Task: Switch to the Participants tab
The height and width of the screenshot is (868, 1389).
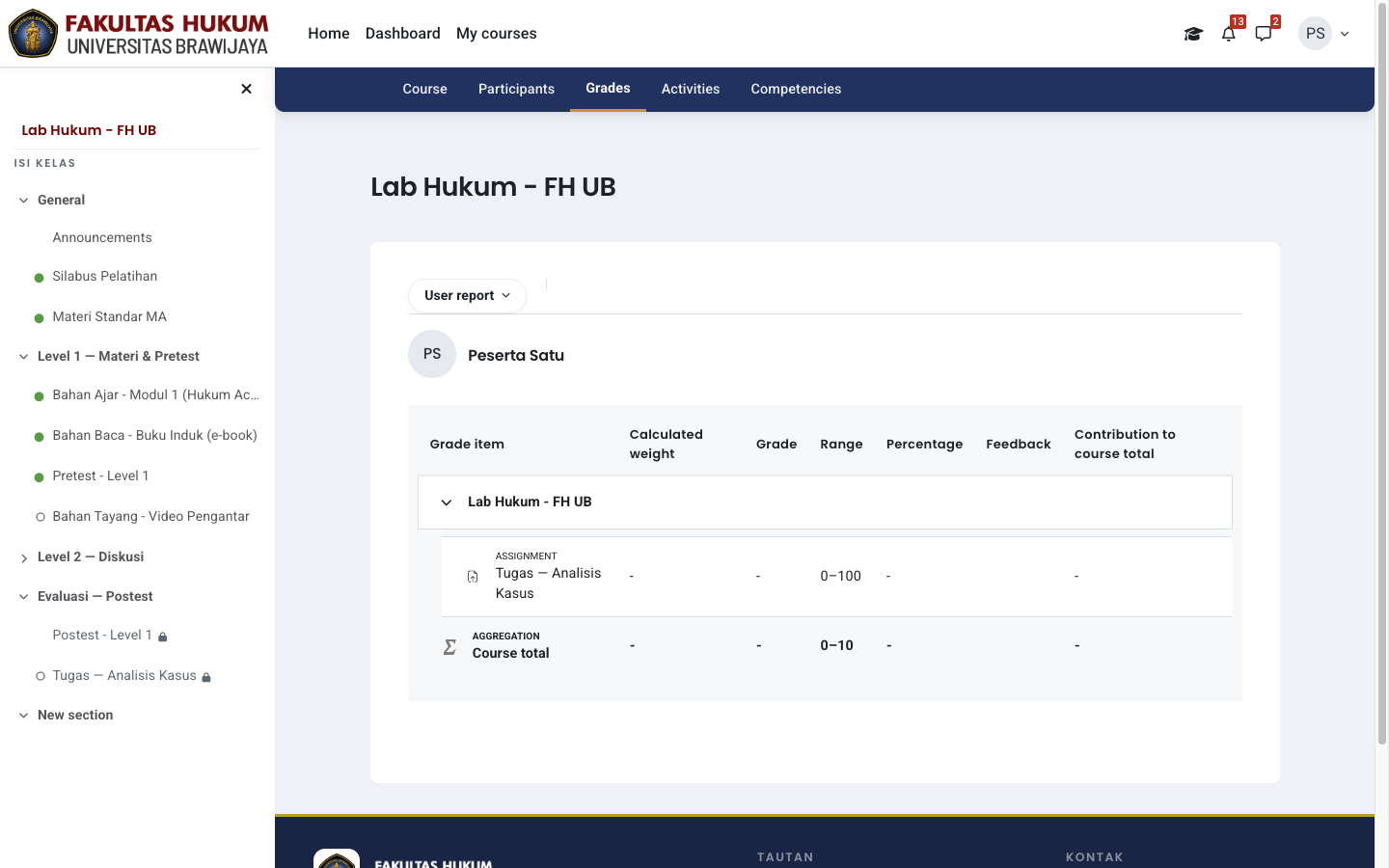Action: (516, 89)
